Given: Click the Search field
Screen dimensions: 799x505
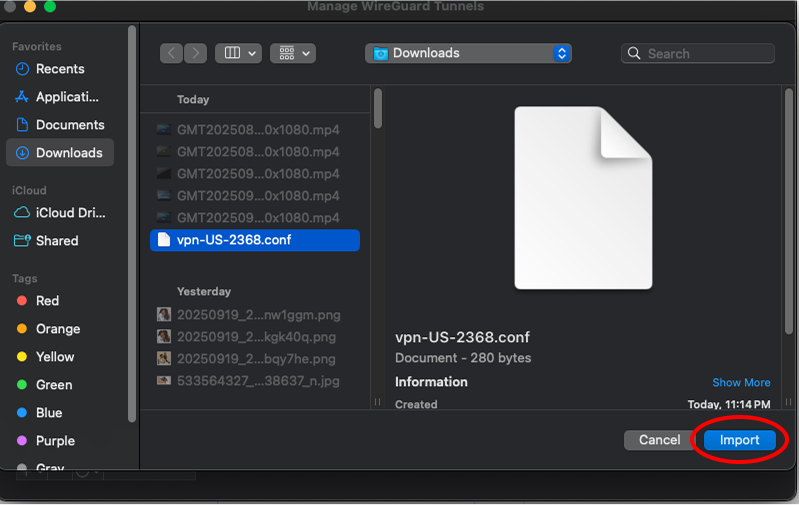Looking at the screenshot, I should pos(698,53).
